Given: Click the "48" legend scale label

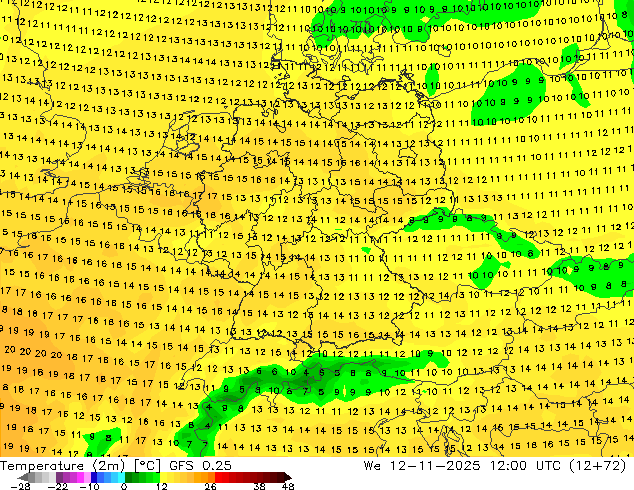Looking at the screenshot, I should (x=288, y=486).
